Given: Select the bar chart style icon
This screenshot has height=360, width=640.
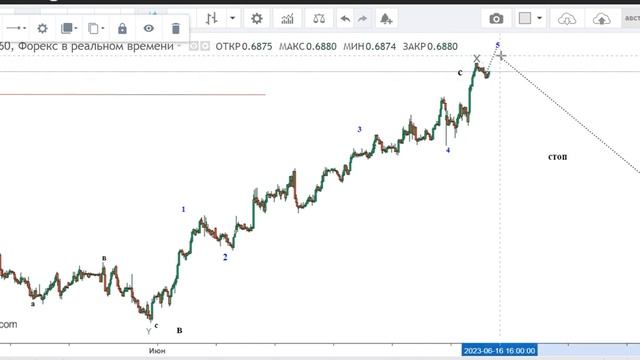Looking at the screenshot, I should click(211, 18).
